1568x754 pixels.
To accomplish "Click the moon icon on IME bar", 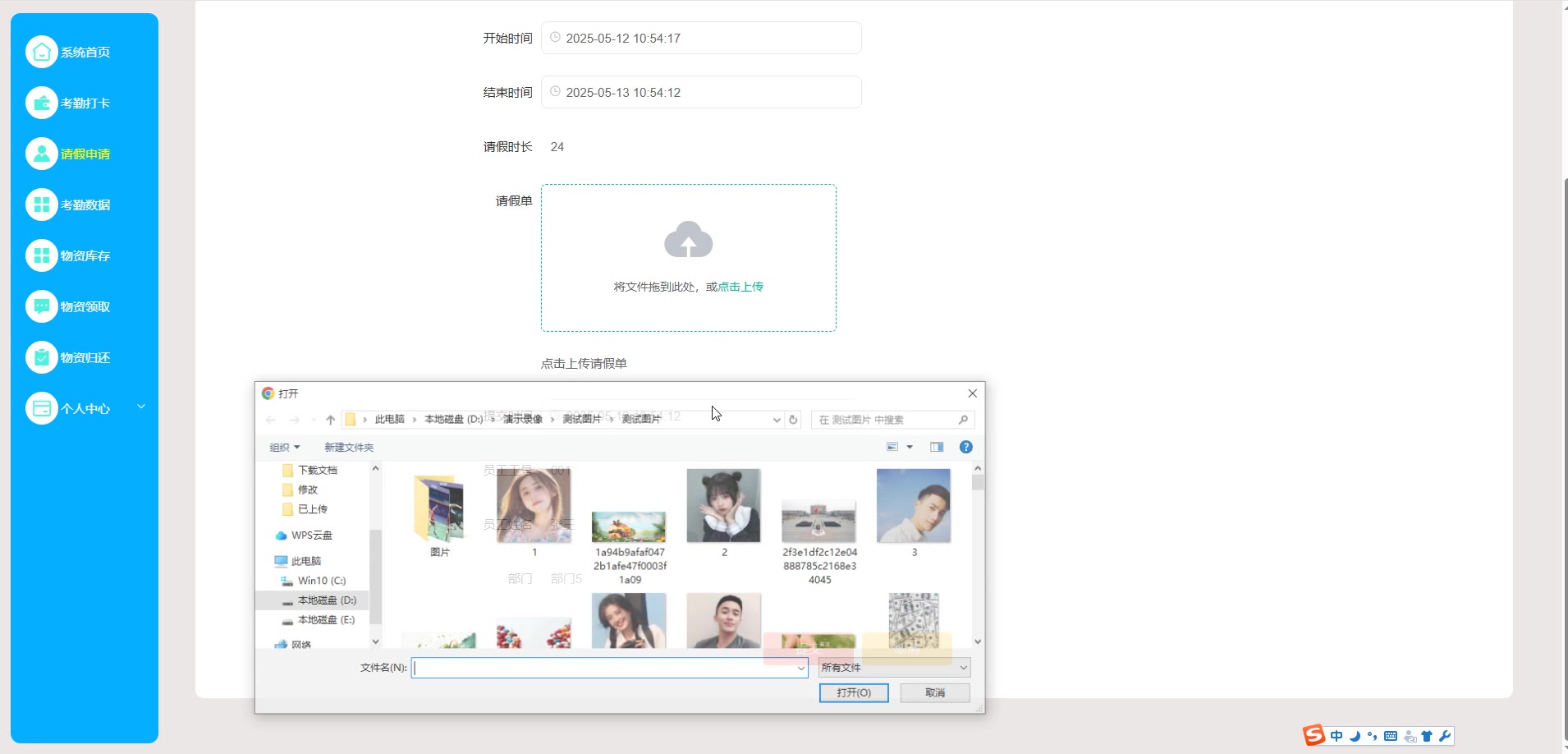I will click(1355, 736).
